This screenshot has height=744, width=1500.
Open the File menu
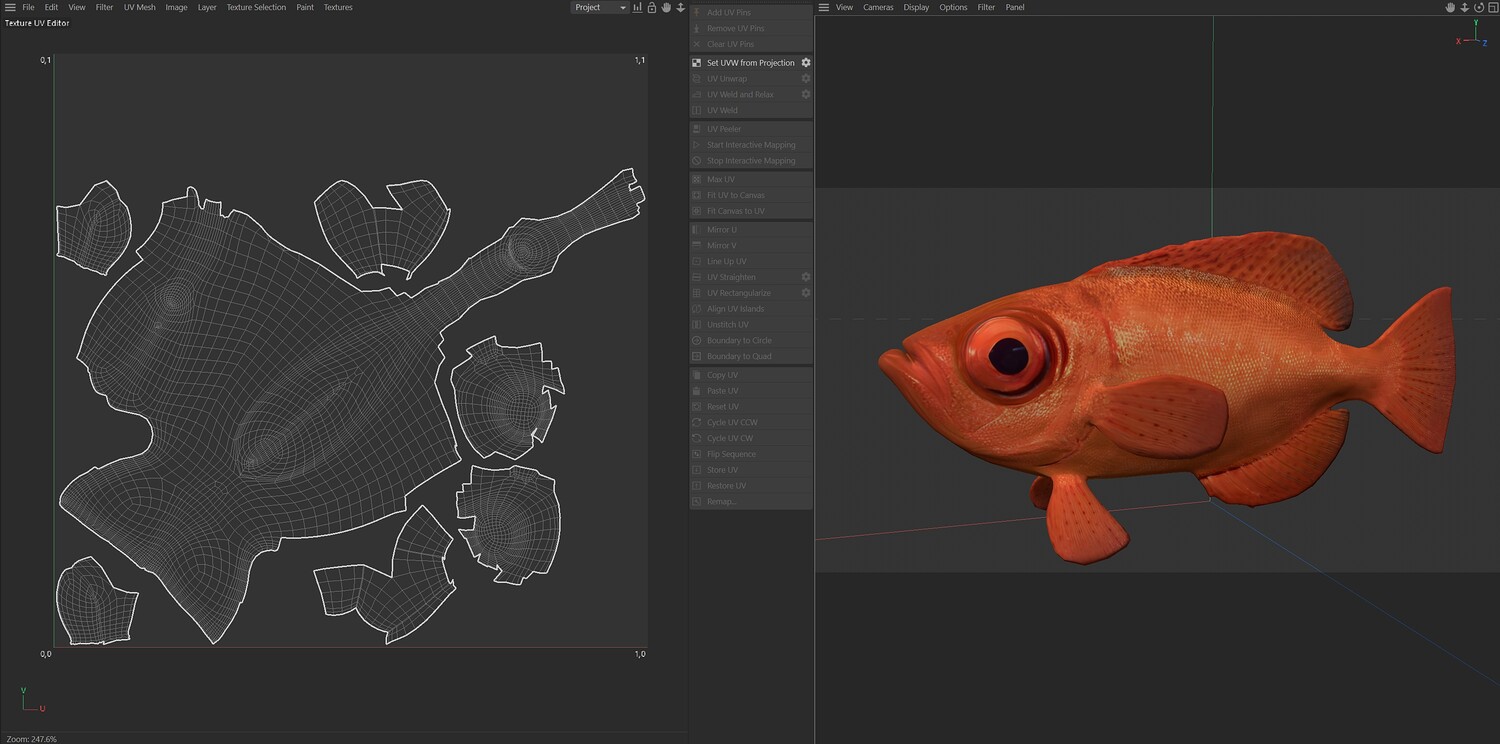[28, 7]
